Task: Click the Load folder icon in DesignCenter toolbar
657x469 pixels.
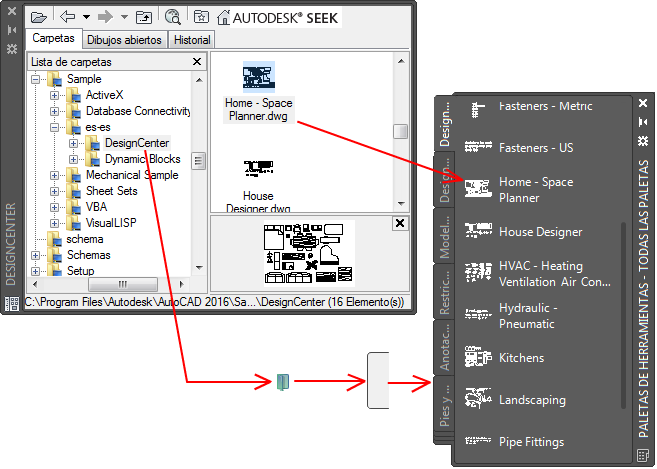Action: [39, 18]
